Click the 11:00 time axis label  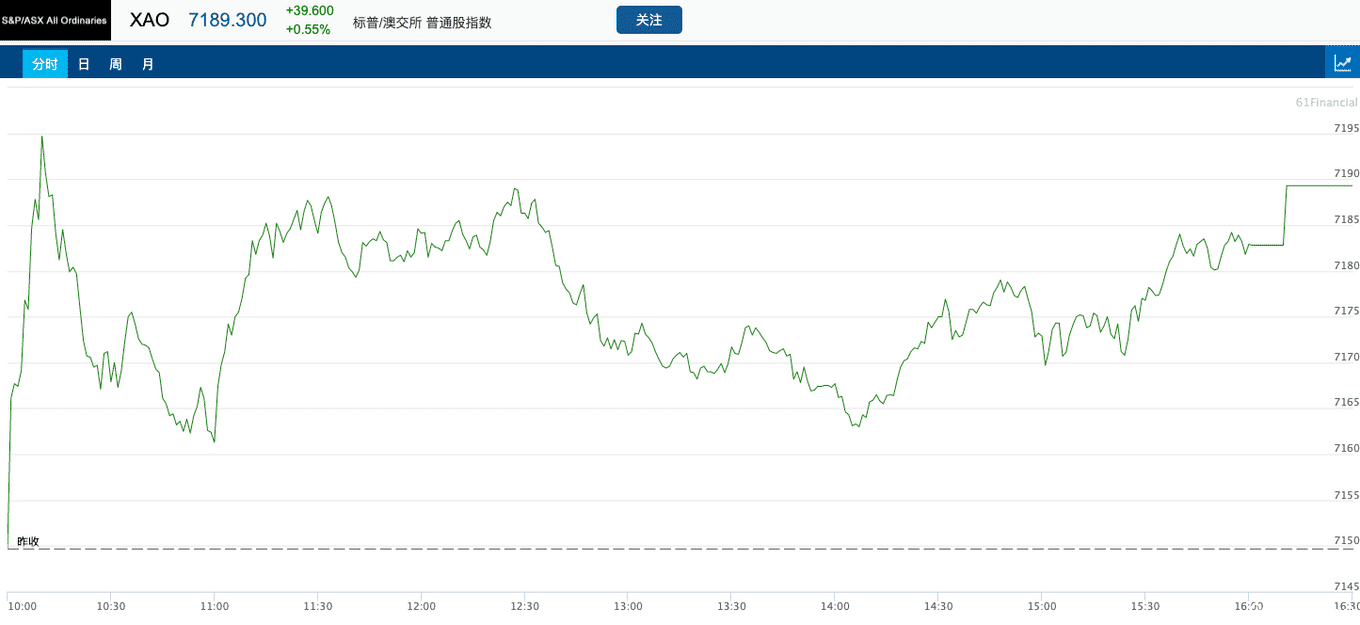214,606
